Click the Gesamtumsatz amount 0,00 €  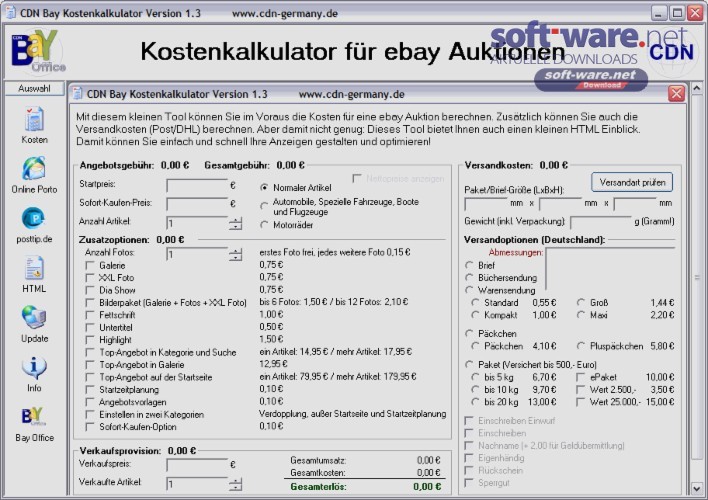pyautogui.click(x=428, y=460)
